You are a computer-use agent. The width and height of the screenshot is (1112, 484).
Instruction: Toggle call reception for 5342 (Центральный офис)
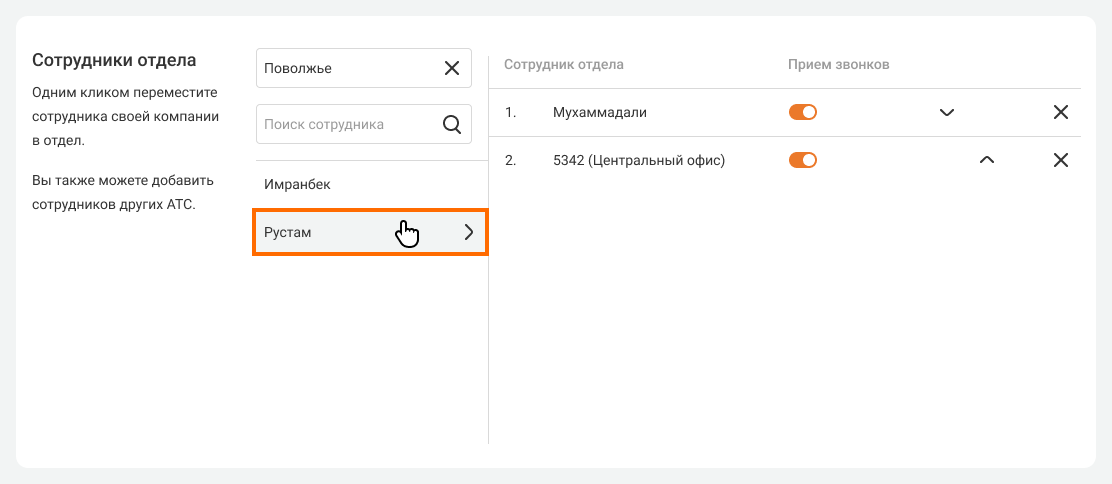tap(803, 160)
